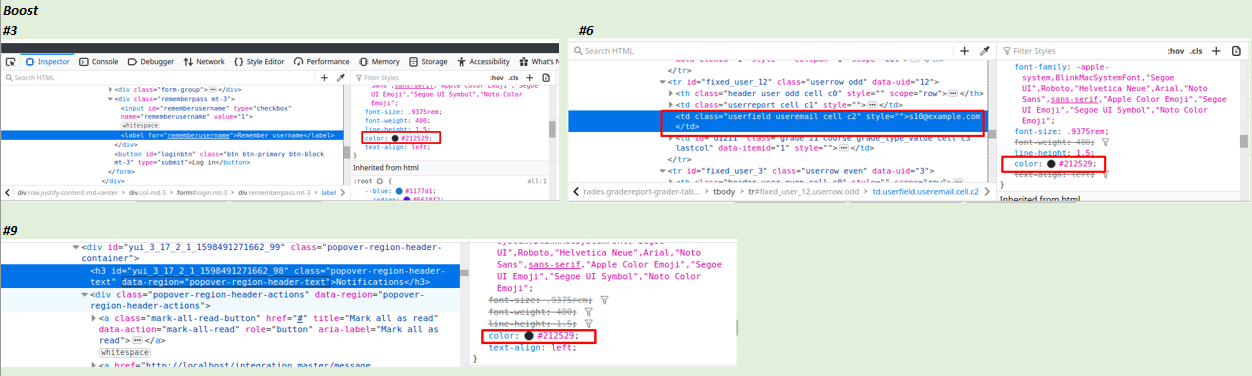The width and height of the screenshot is (1252, 376).
Task: Expand the td class userreport cell c1 node
Action: click(671, 104)
